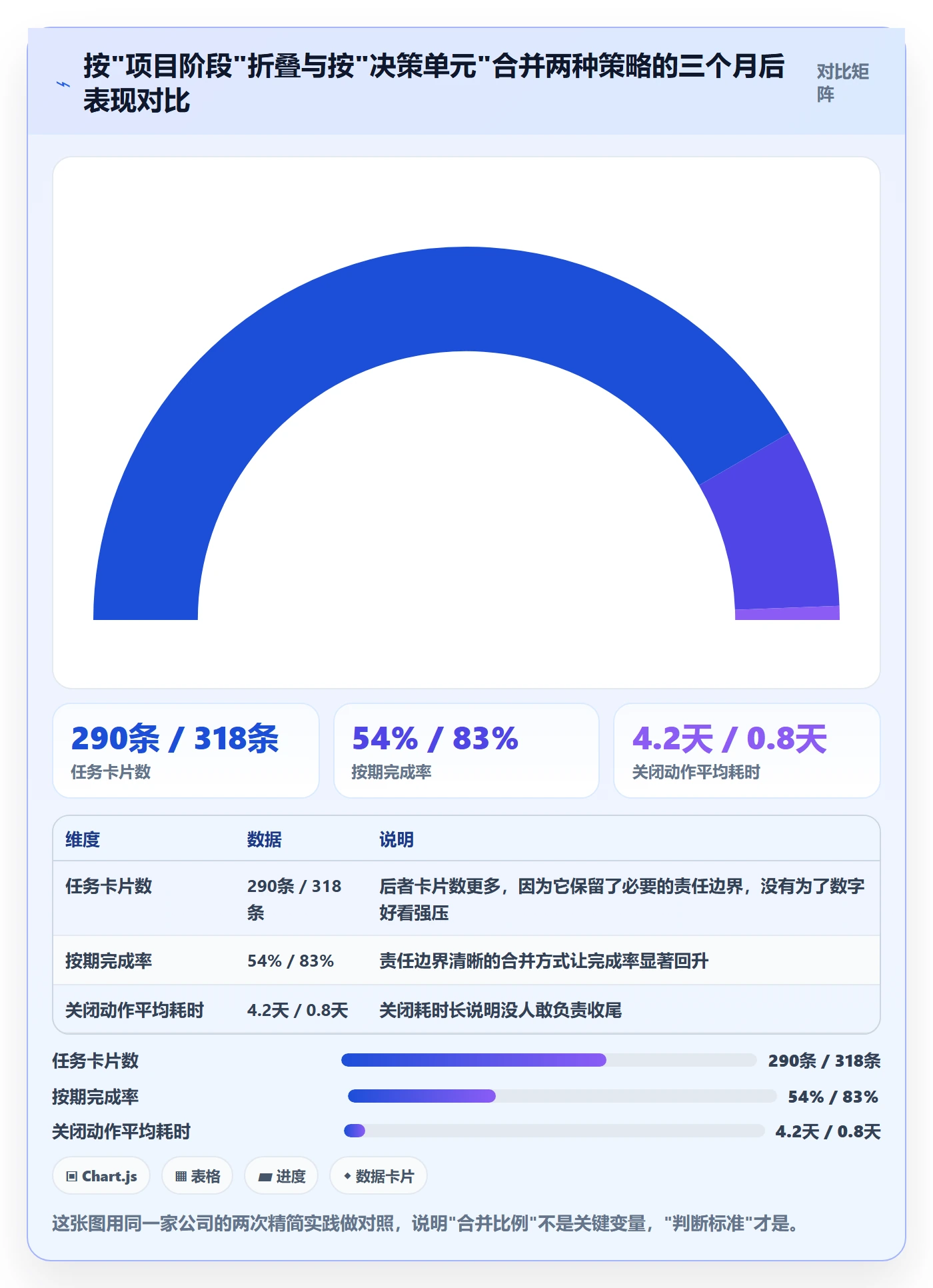933x1288 pixels.
Task: Click the 54% / 83% value right of the progress bar
Action: click(x=833, y=1097)
